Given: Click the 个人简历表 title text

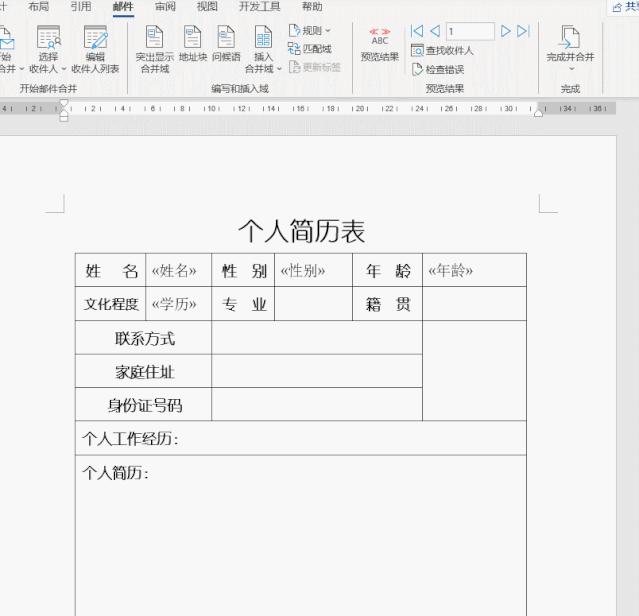Looking at the screenshot, I should coord(302,231).
